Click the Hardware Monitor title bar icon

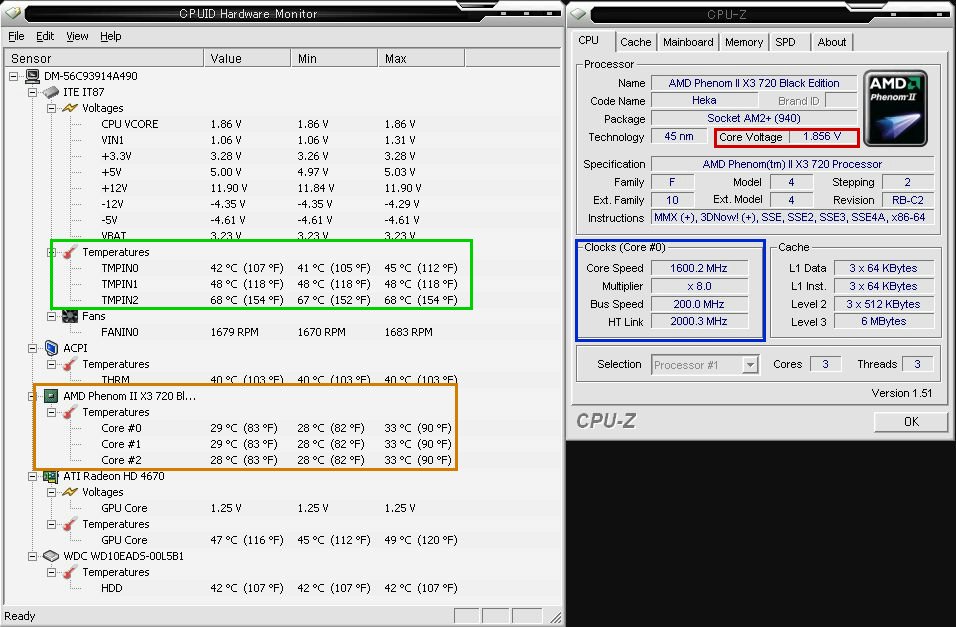coord(13,13)
